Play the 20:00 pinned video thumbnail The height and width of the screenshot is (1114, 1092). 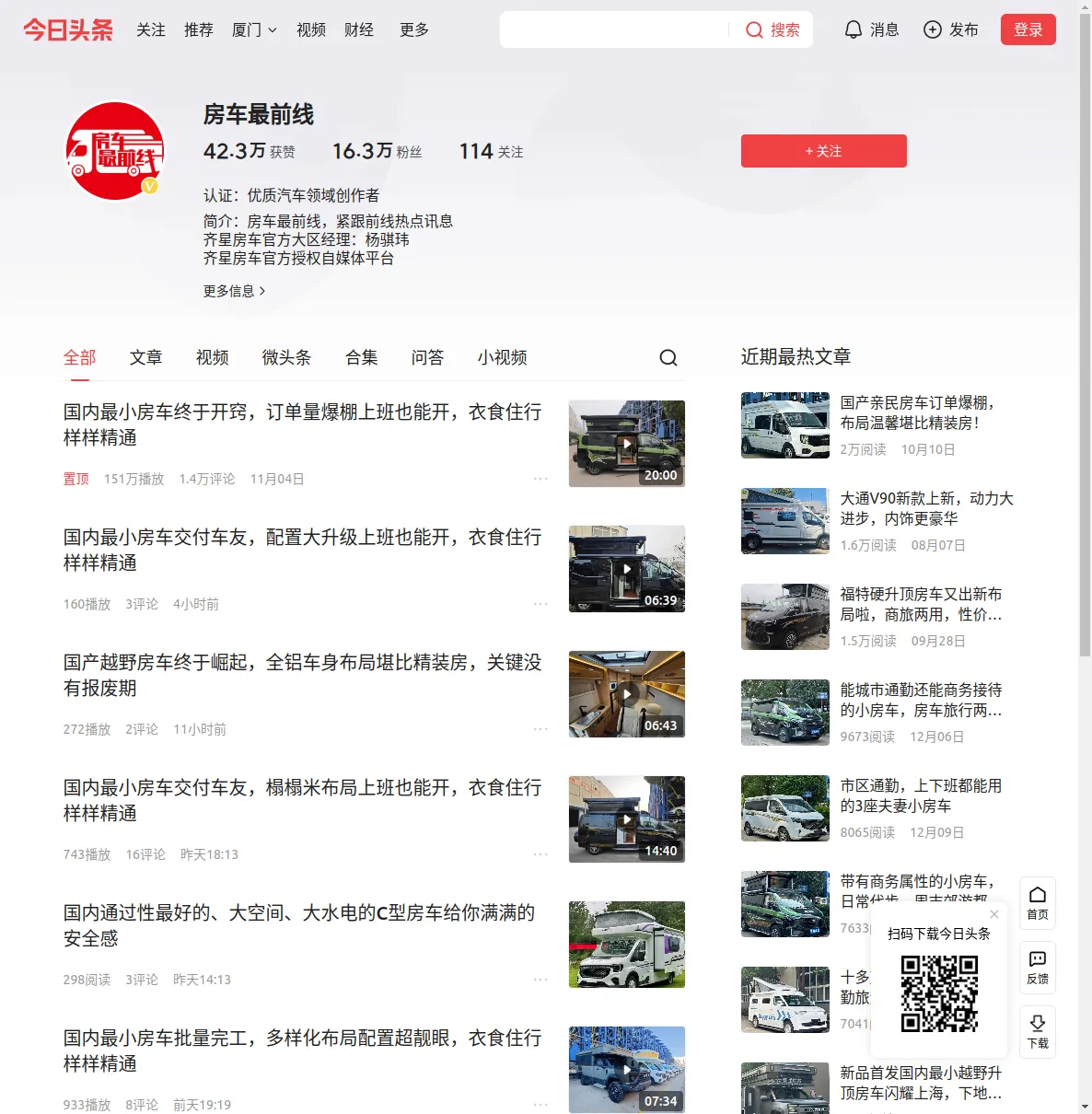627,444
